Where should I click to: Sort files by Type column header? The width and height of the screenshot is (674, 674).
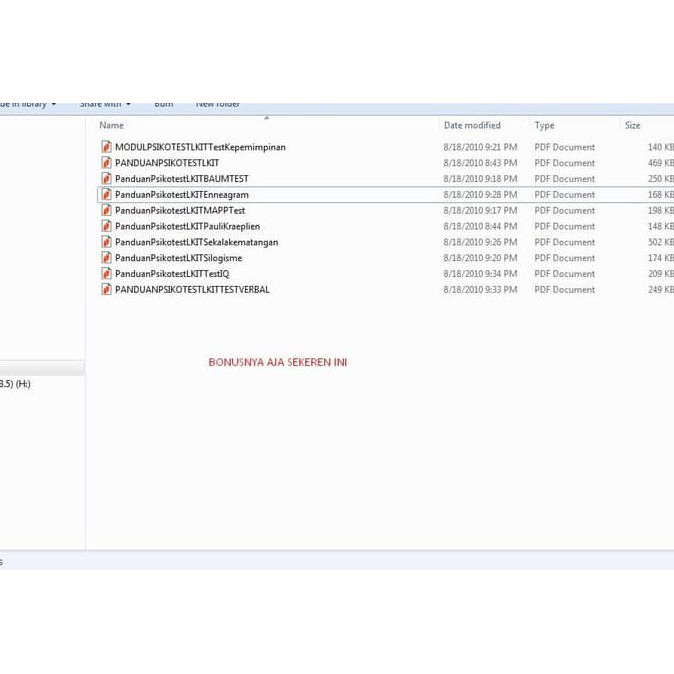[544, 126]
